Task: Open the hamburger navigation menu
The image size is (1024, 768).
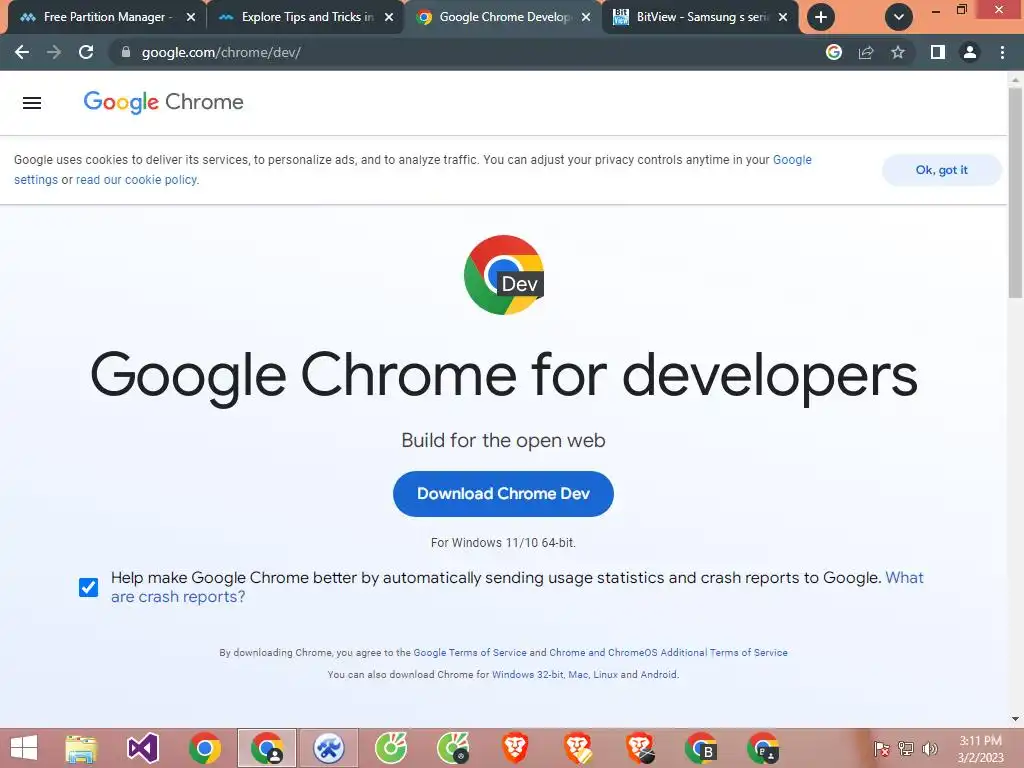Action: coord(32,103)
